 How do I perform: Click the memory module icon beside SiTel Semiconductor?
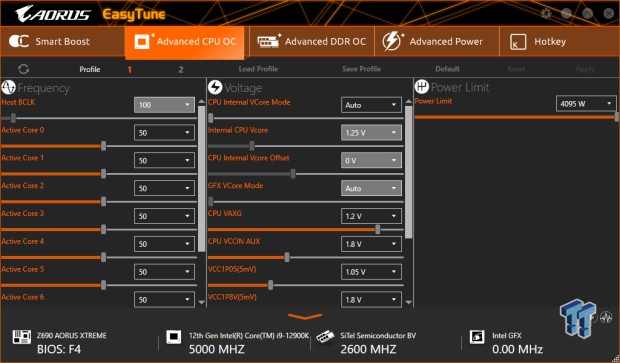click(x=325, y=337)
